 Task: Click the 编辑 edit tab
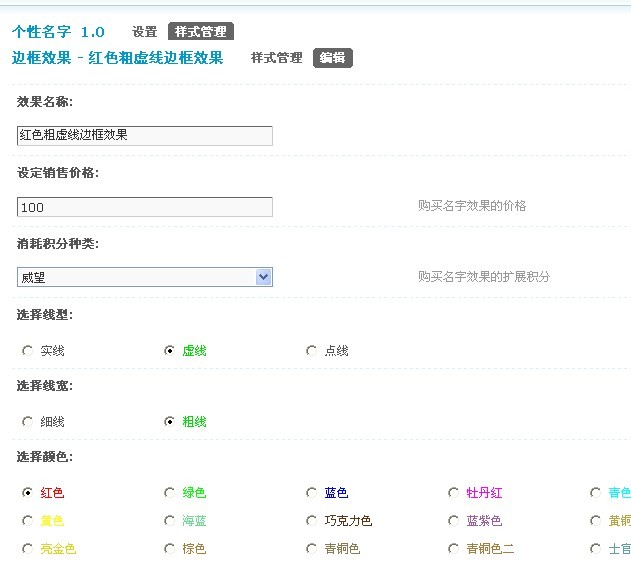point(332,58)
